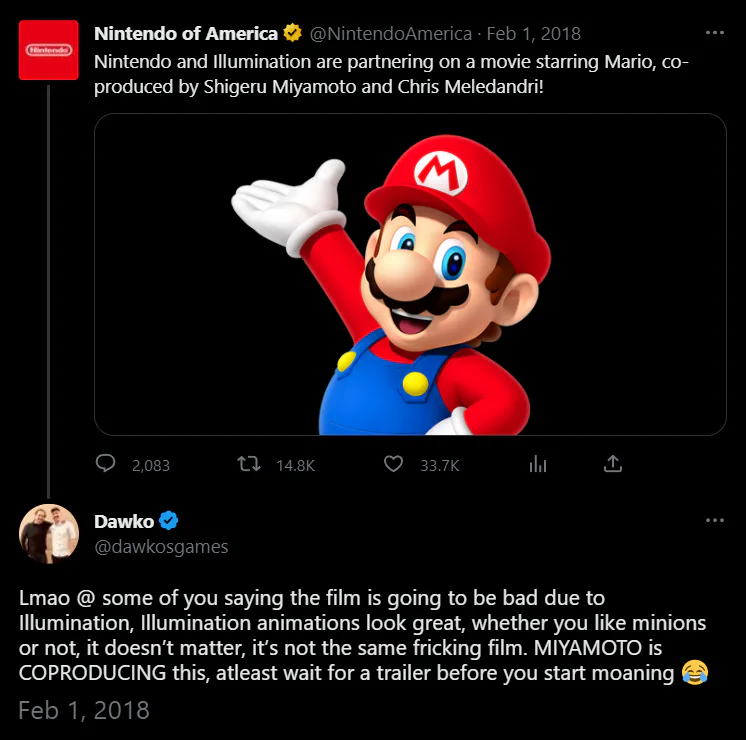Click the Feb 1, 2018 timestamp beside @NintendoAmerica
Image resolution: width=746 pixels, height=740 pixels.
pos(537,34)
